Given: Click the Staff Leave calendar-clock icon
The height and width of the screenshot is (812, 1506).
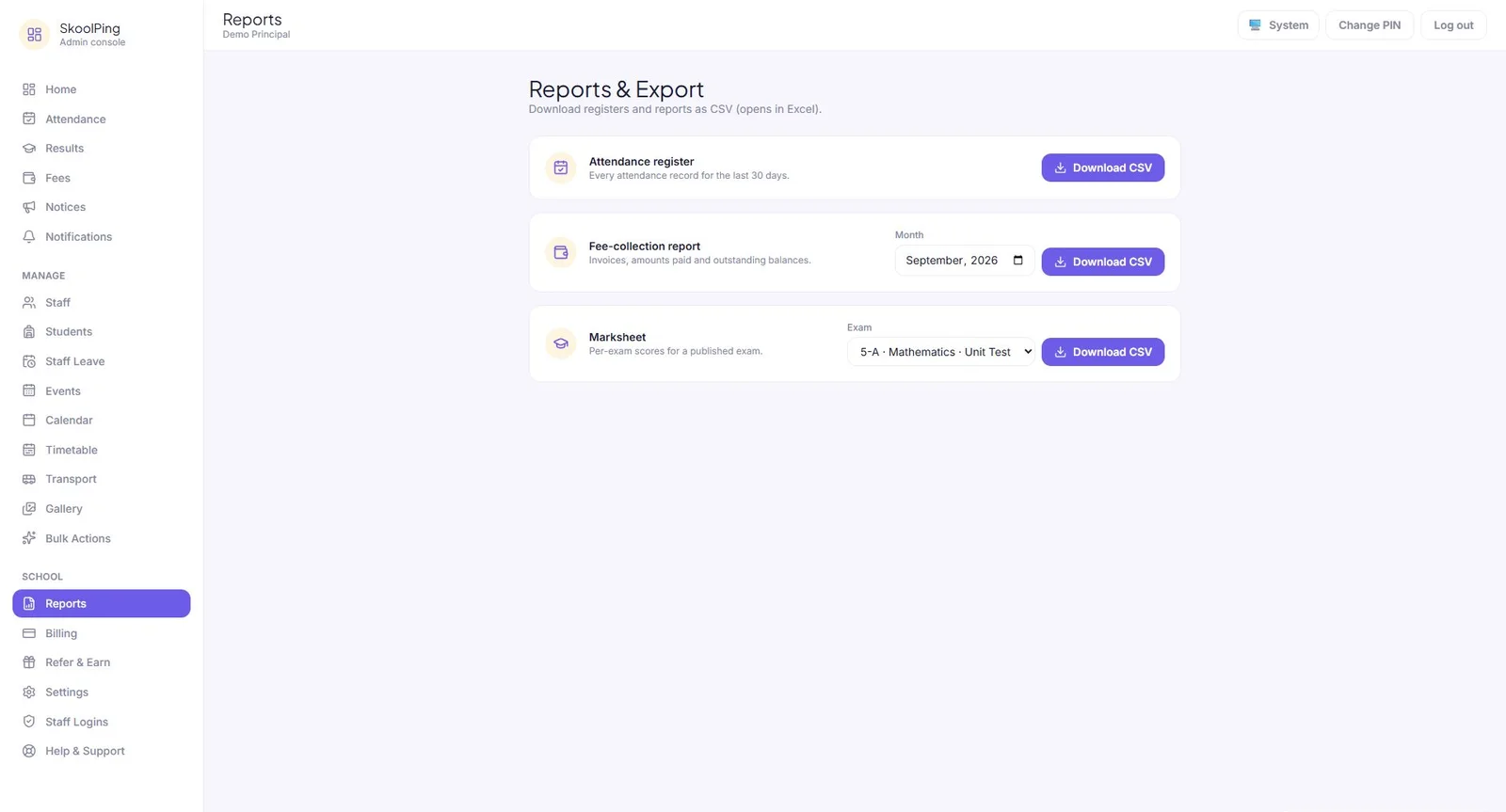Looking at the screenshot, I should [29, 361].
